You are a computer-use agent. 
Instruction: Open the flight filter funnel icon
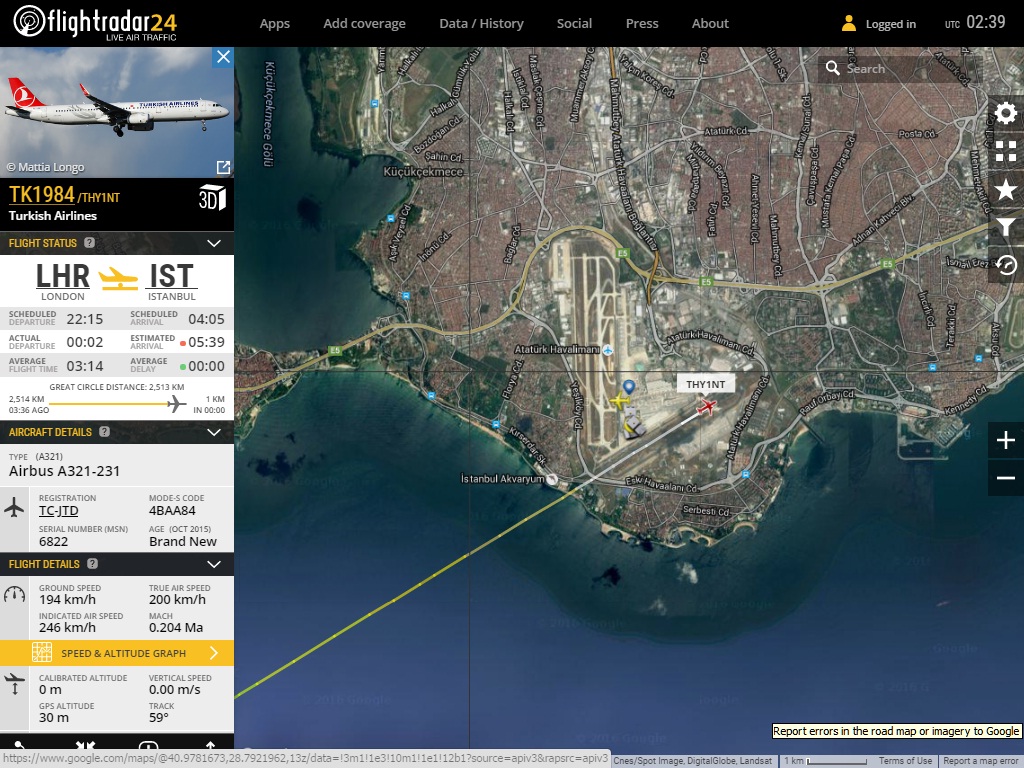tap(1006, 227)
